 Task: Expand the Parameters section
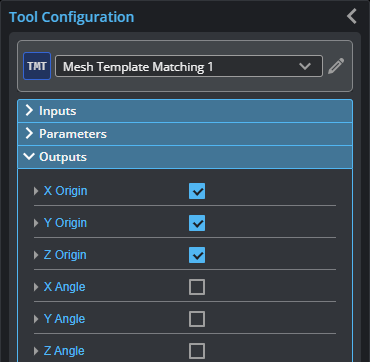pos(185,134)
